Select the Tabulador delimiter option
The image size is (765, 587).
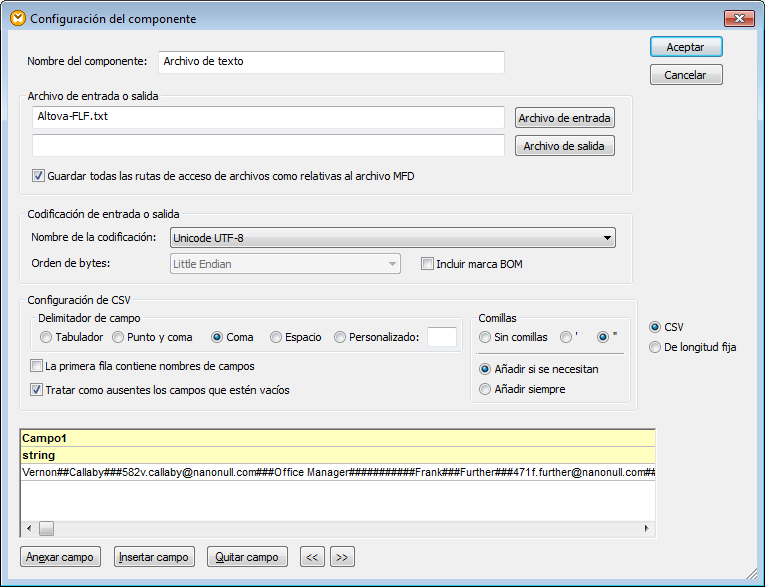pos(45,337)
